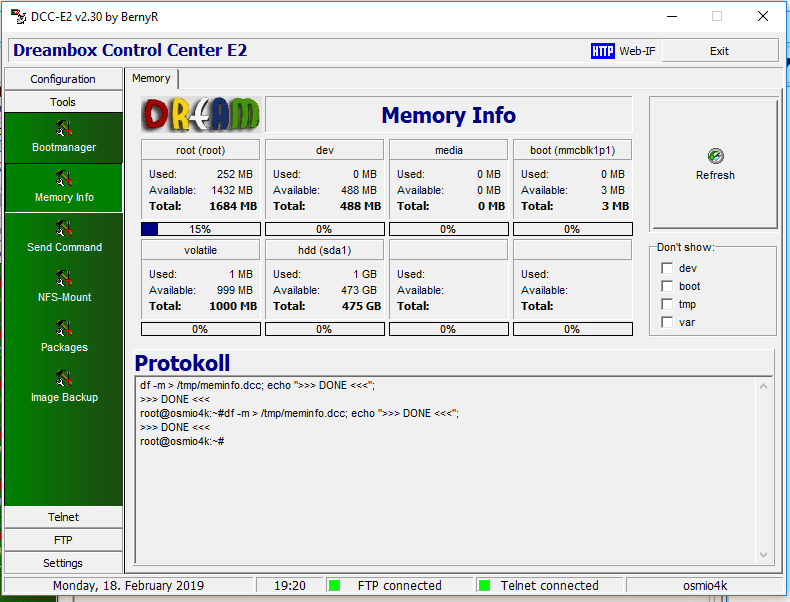
Task: Click the osmio4k hostname in status bar
Action: [x=705, y=585]
